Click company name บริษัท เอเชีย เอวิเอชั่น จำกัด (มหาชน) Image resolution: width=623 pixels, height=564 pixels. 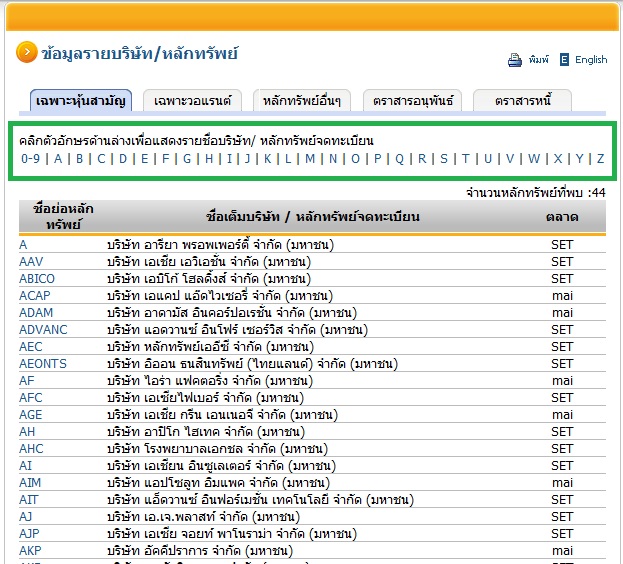click(209, 262)
